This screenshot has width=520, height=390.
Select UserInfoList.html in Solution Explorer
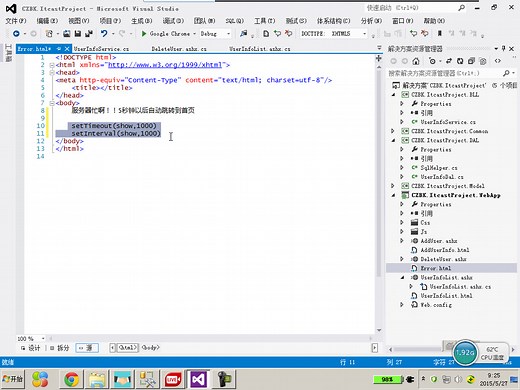(x=446, y=296)
